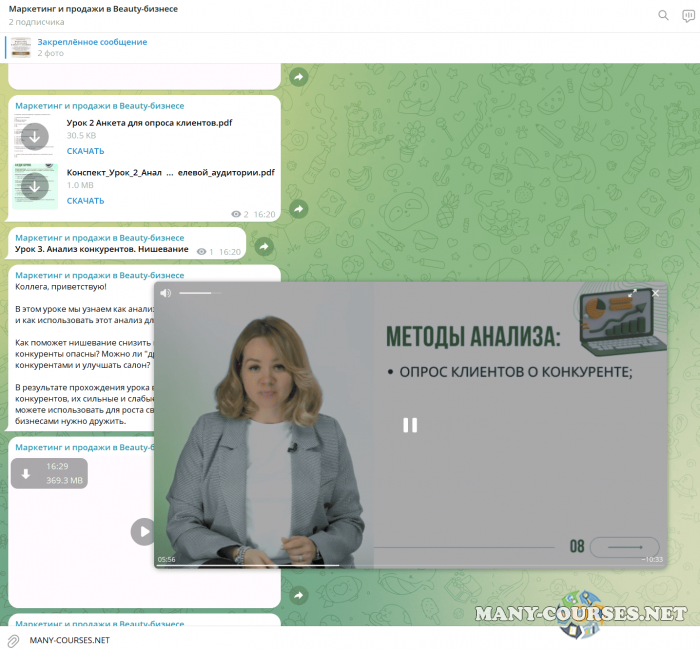This screenshot has height=650, width=700.
Task: Click the attachment paperclip icon
Action: 13,640
